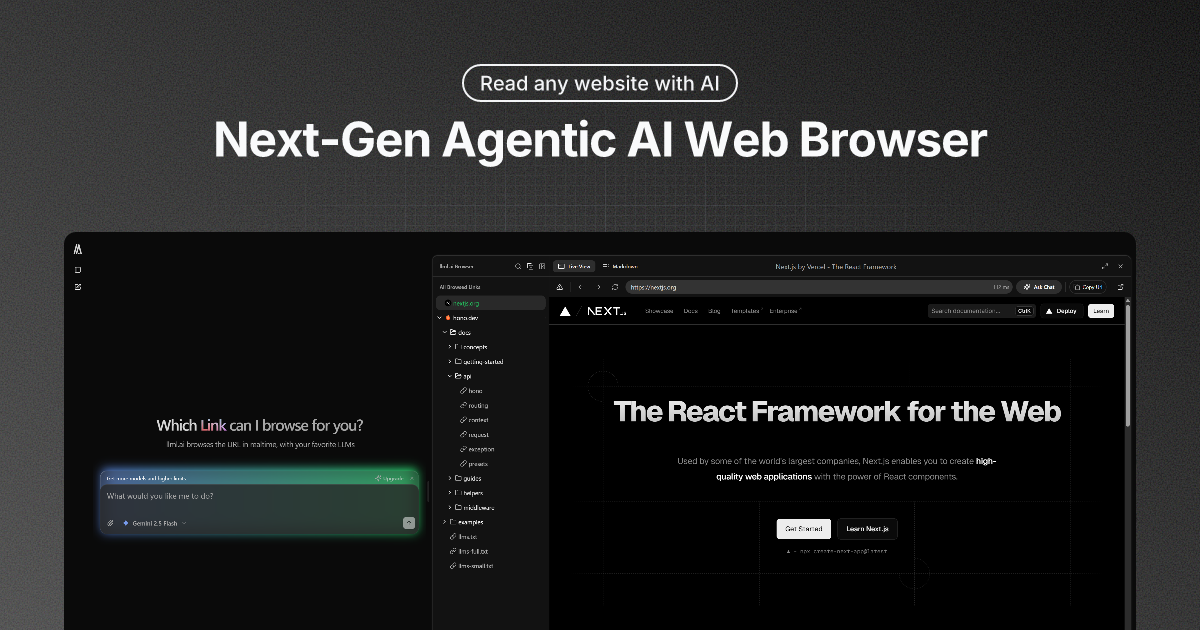Open the Blog nav link
Image resolution: width=1200 pixels, height=630 pixels.
[714, 311]
